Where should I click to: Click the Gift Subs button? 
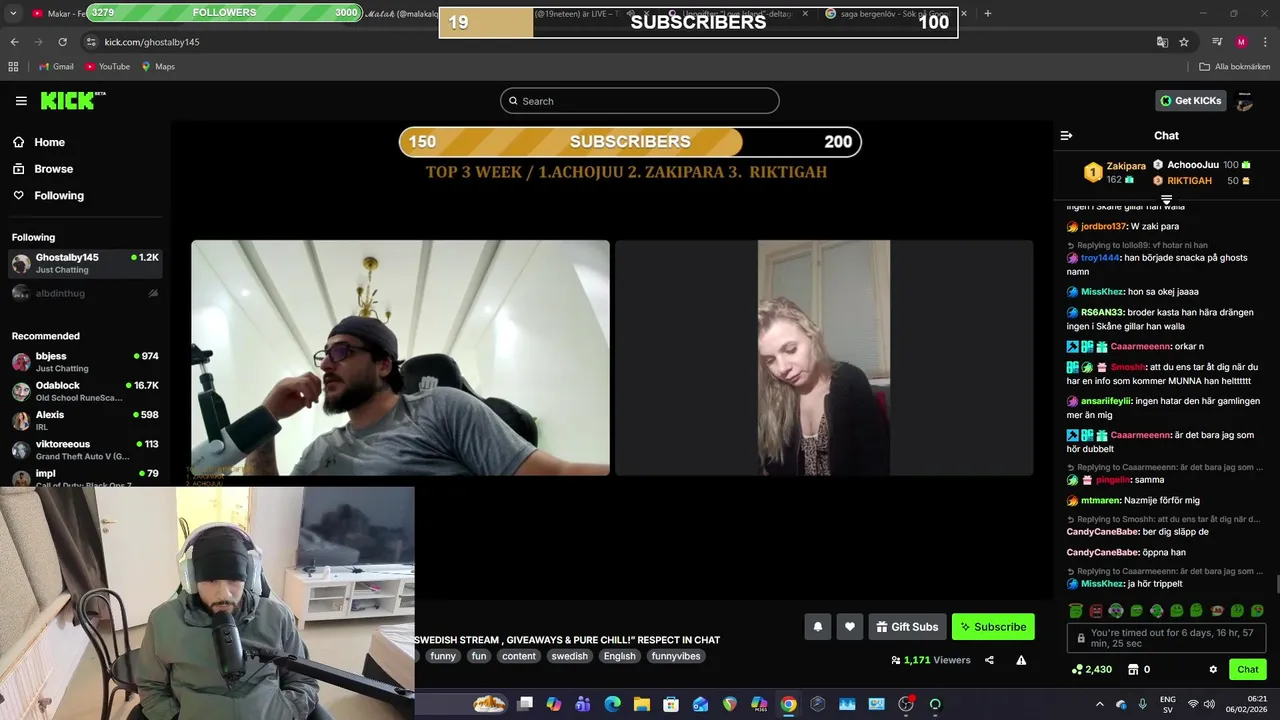click(x=907, y=627)
